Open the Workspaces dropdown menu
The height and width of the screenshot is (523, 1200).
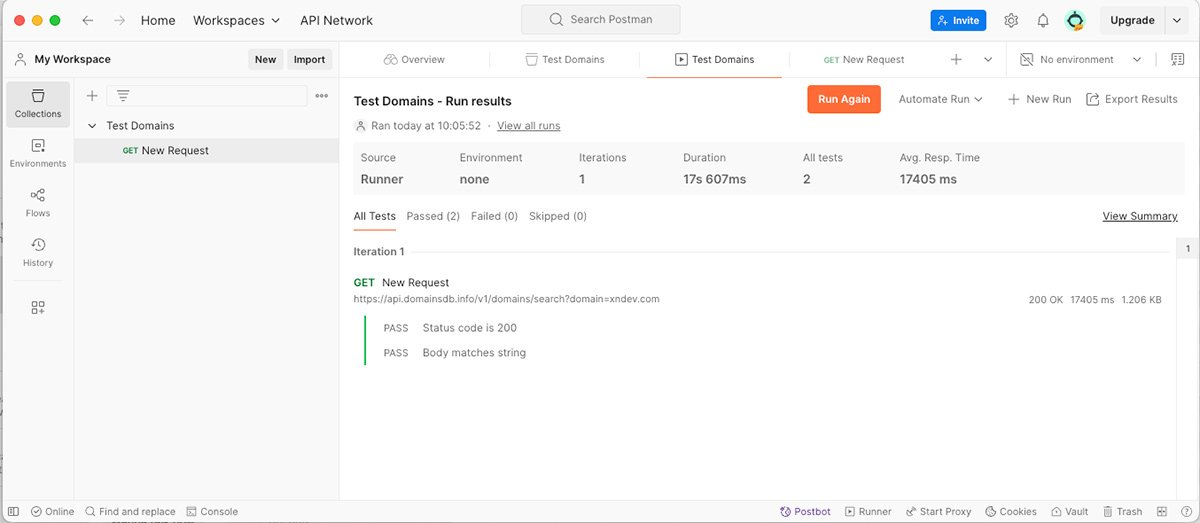pyautogui.click(x=236, y=20)
